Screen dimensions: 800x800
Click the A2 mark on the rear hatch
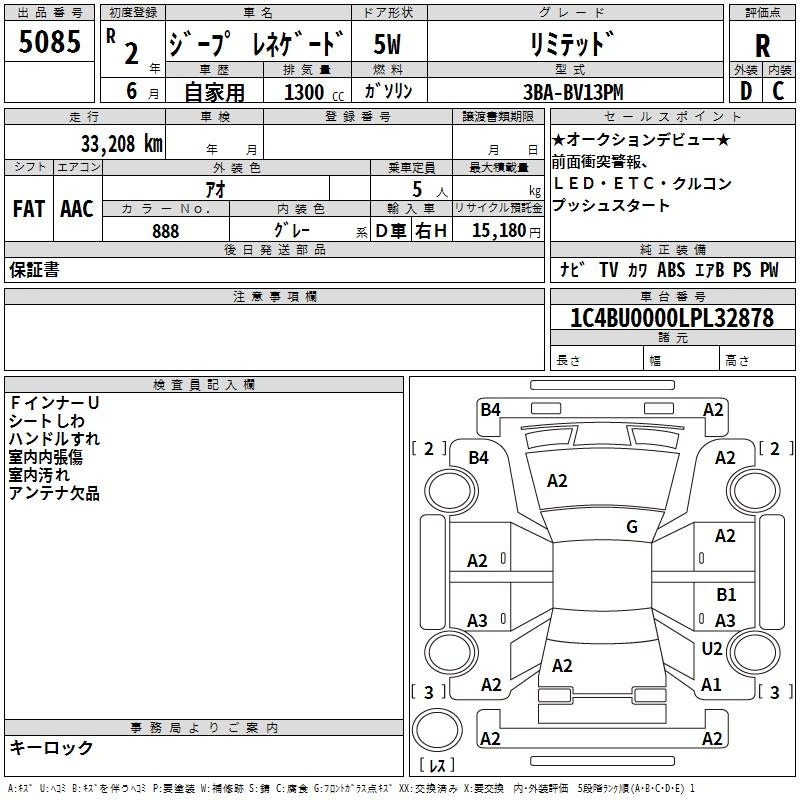562,665
